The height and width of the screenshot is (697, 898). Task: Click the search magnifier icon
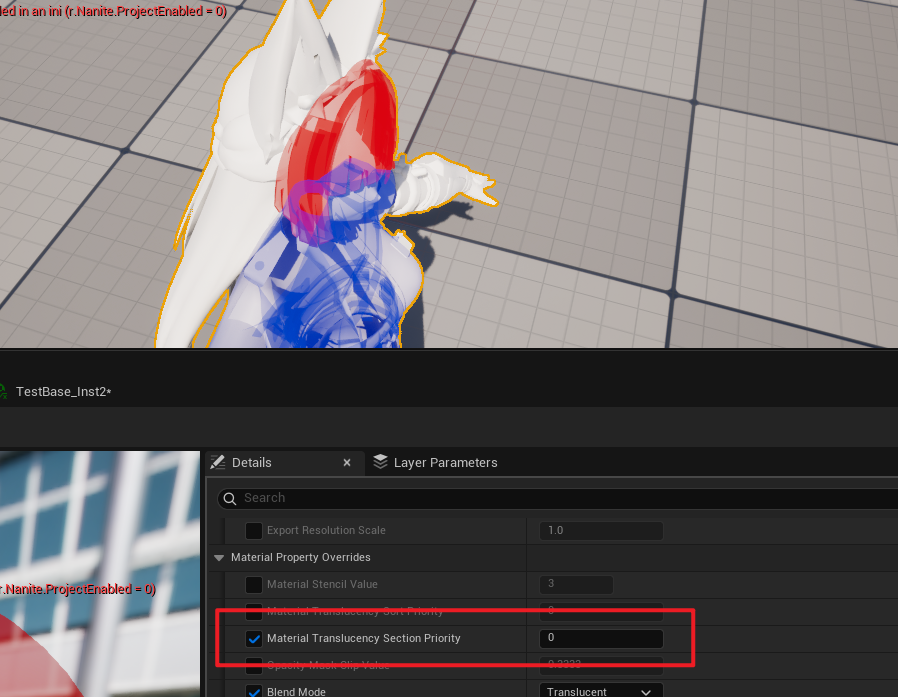(230, 498)
